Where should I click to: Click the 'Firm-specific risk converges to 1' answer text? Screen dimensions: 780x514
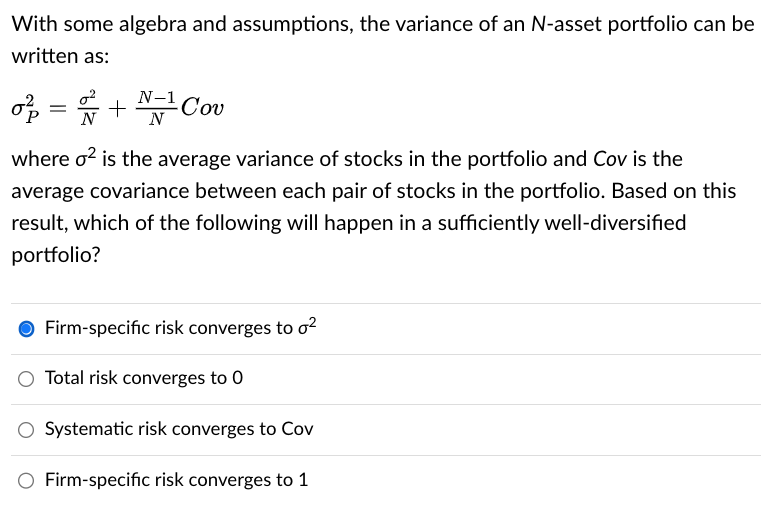(x=177, y=480)
